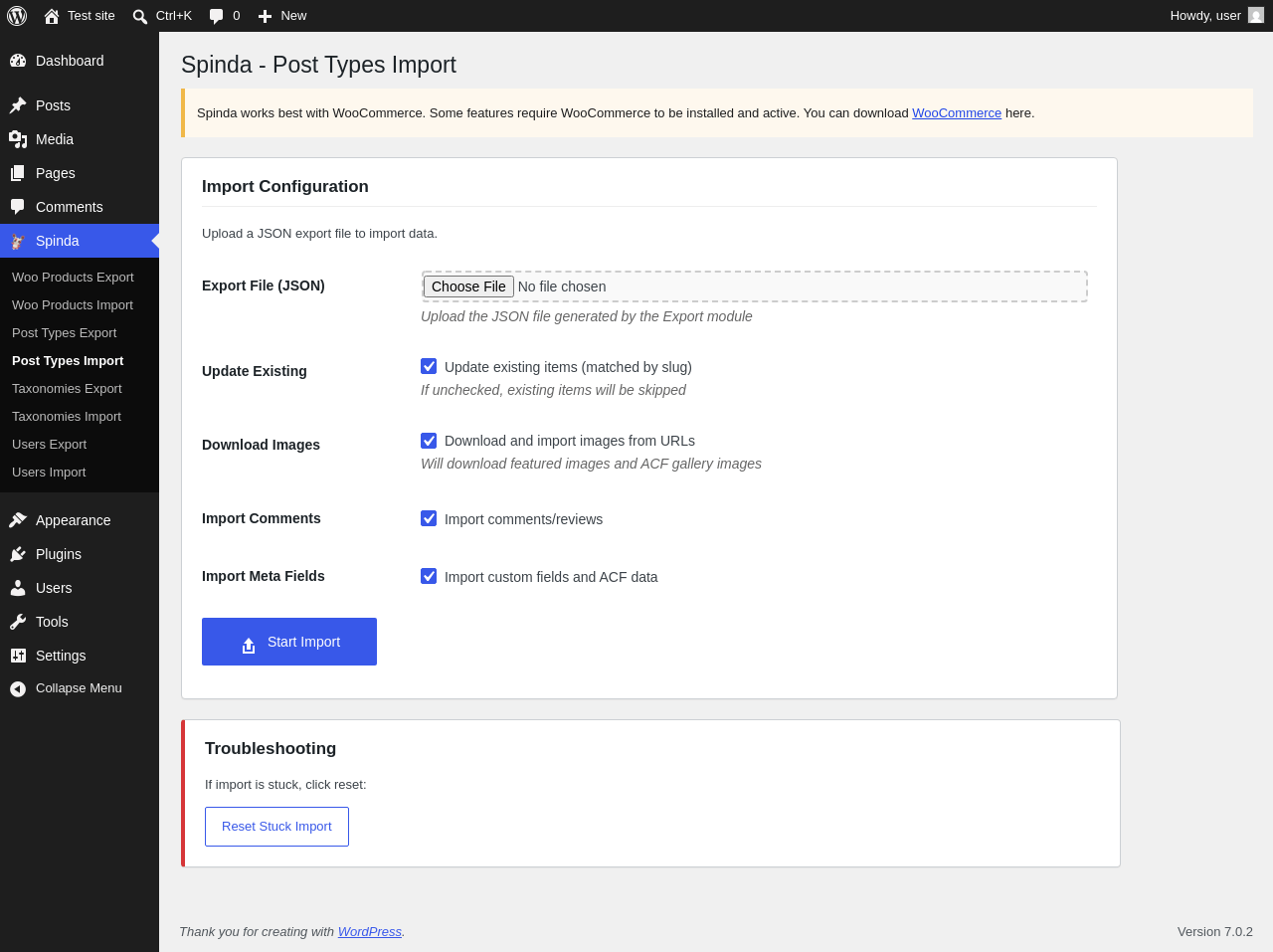Screen dimensions: 1273x952
Task: Go to Post Types Export
Action: 65,333
